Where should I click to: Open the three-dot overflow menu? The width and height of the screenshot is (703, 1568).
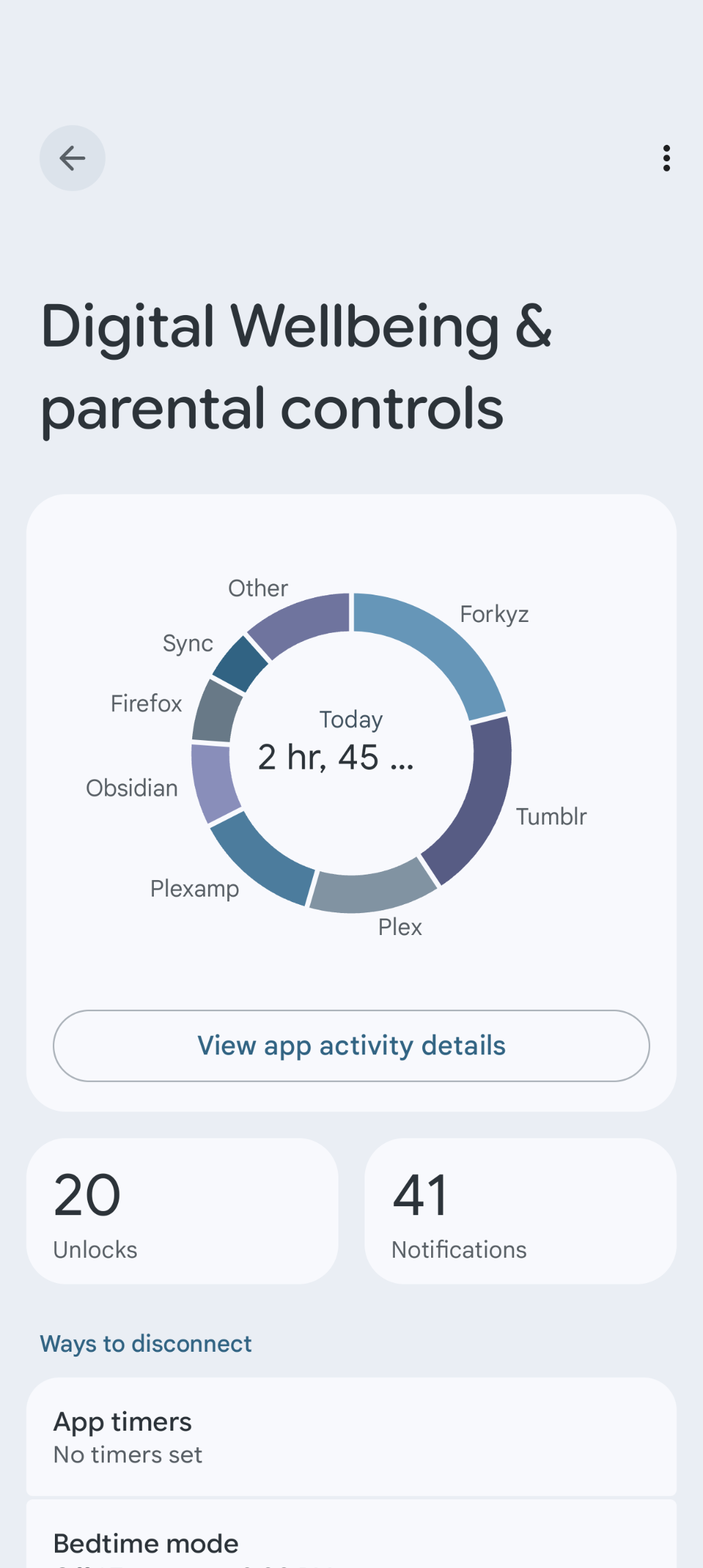point(666,158)
